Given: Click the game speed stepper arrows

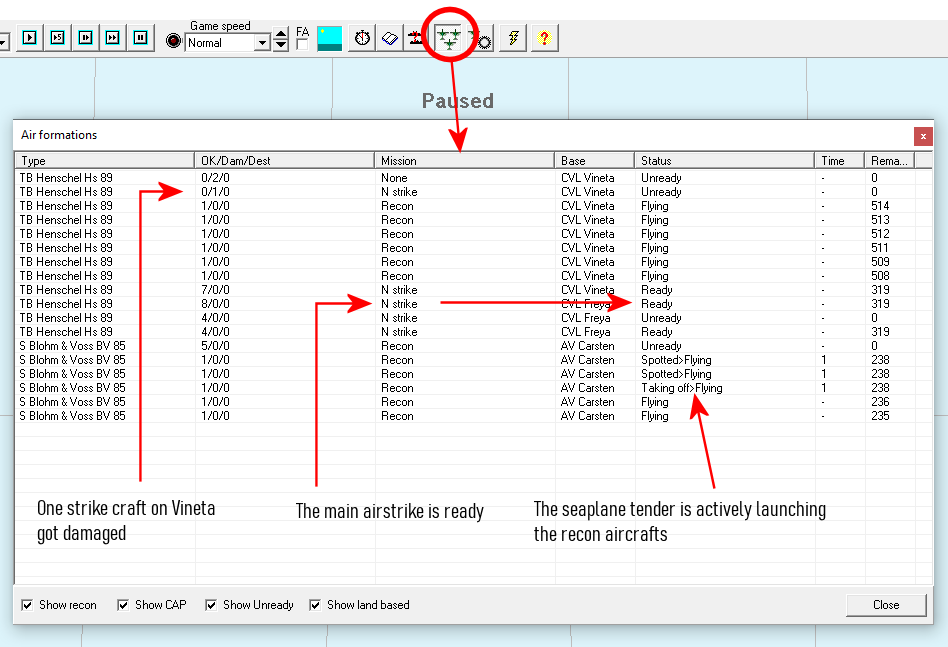Looking at the screenshot, I should pyautogui.click(x=281, y=40).
